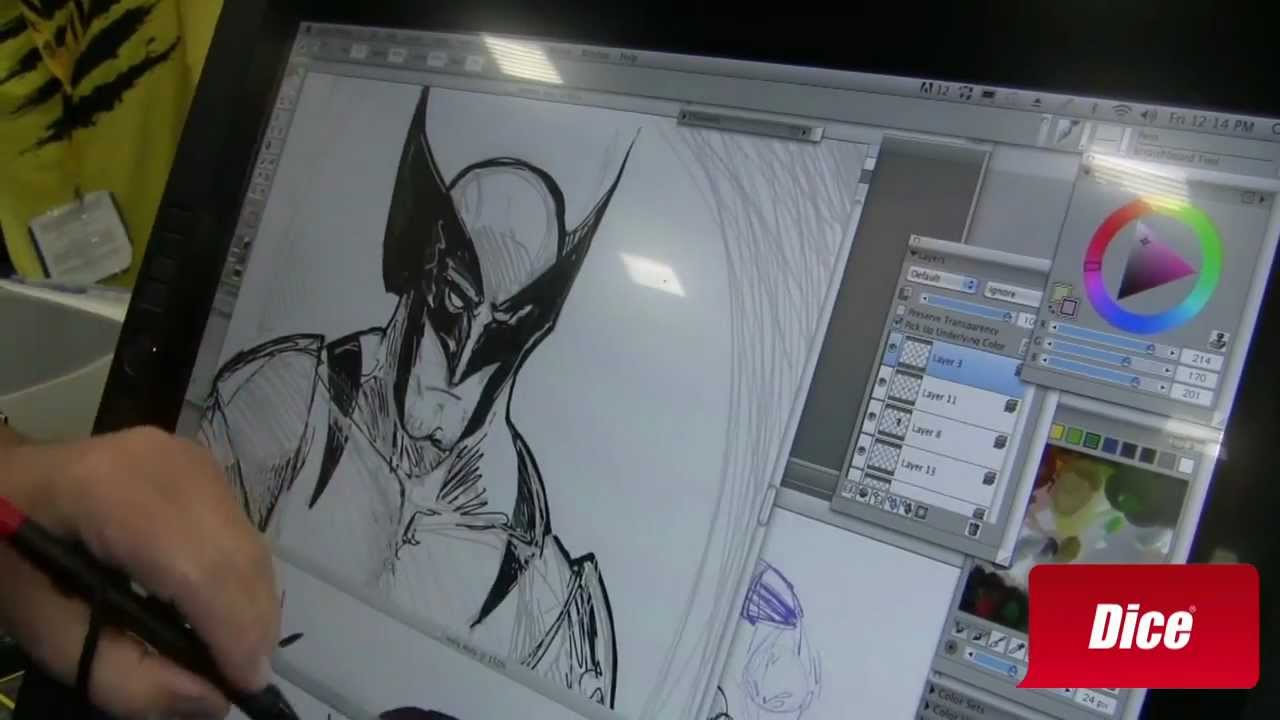Click the Bluetooth icon in menu bar

[x=1094, y=107]
